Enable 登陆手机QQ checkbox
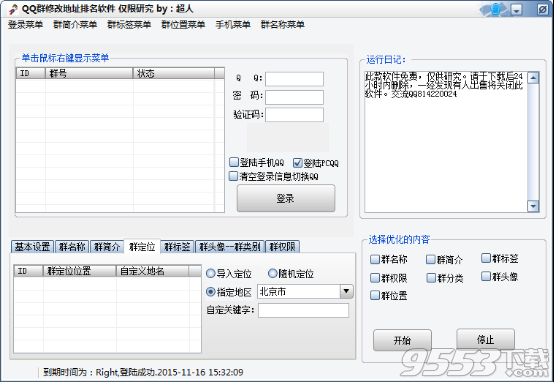The height and width of the screenshot is (382, 554). (234, 162)
